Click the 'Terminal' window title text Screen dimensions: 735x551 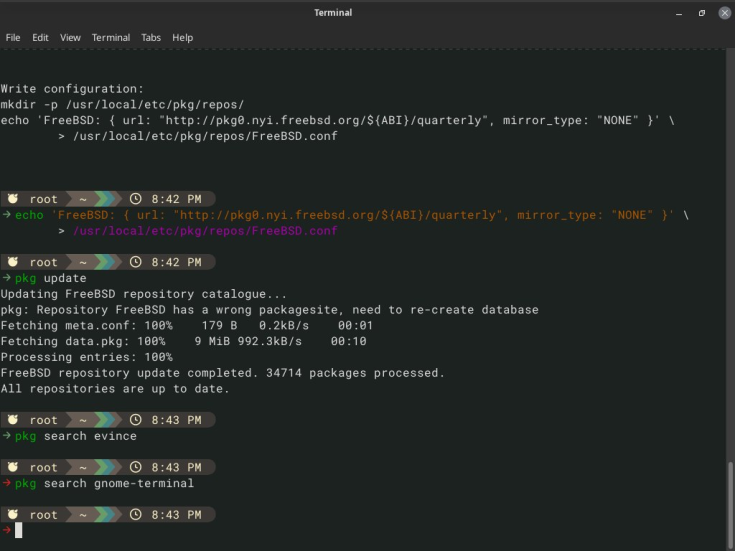click(333, 12)
